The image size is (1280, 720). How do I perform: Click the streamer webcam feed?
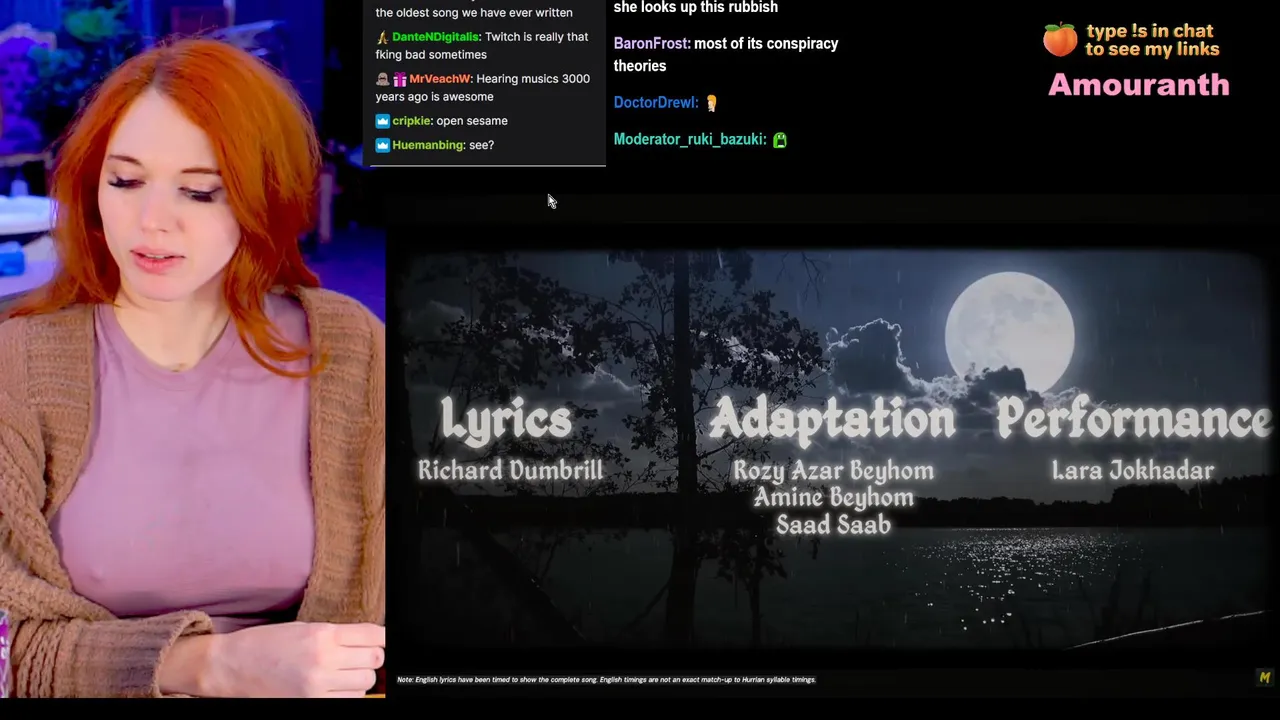(192, 349)
